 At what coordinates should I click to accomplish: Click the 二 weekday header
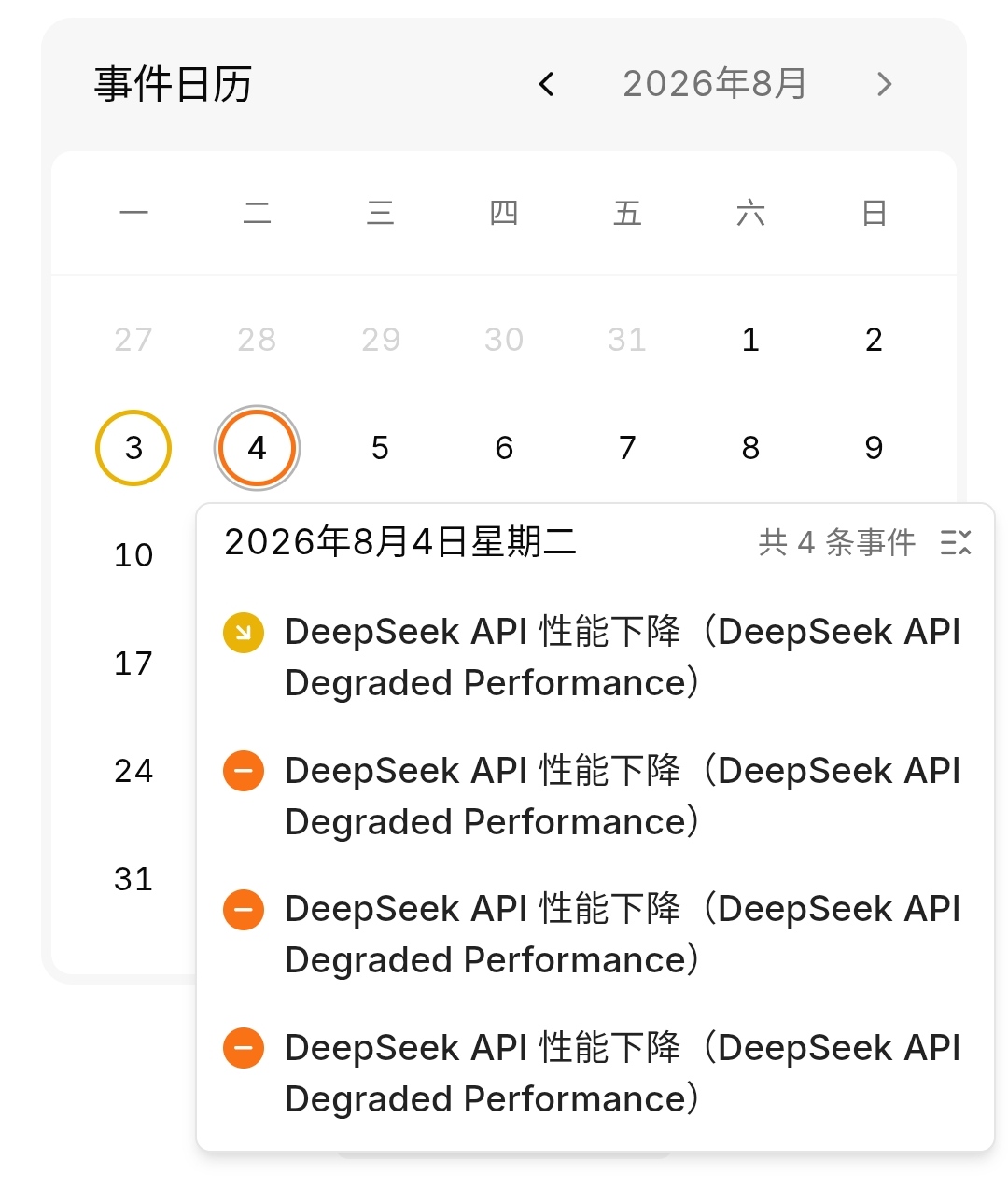pos(257,214)
